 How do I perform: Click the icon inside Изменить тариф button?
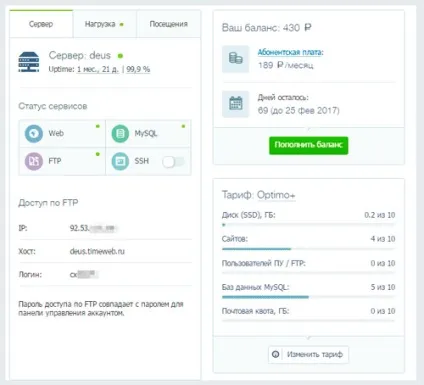click(x=276, y=354)
